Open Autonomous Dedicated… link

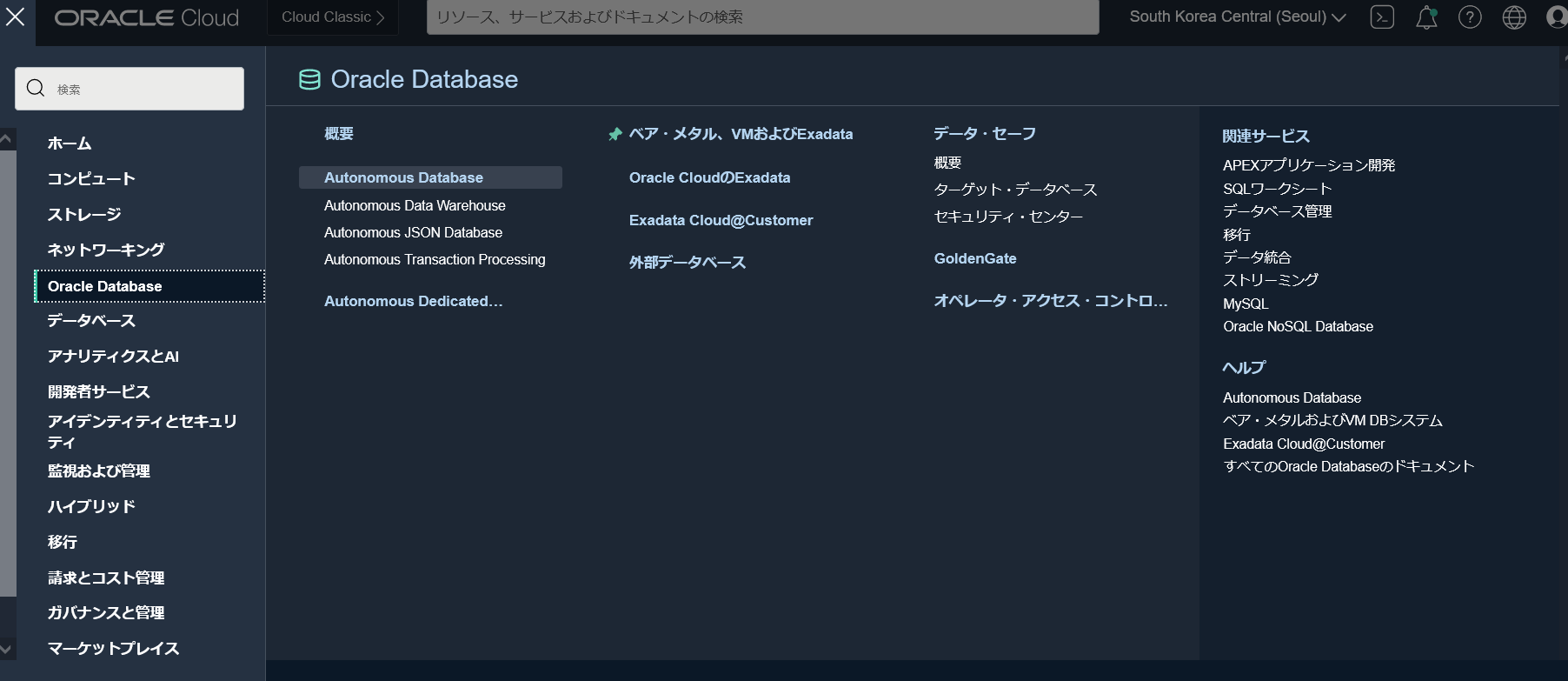point(414,302)
